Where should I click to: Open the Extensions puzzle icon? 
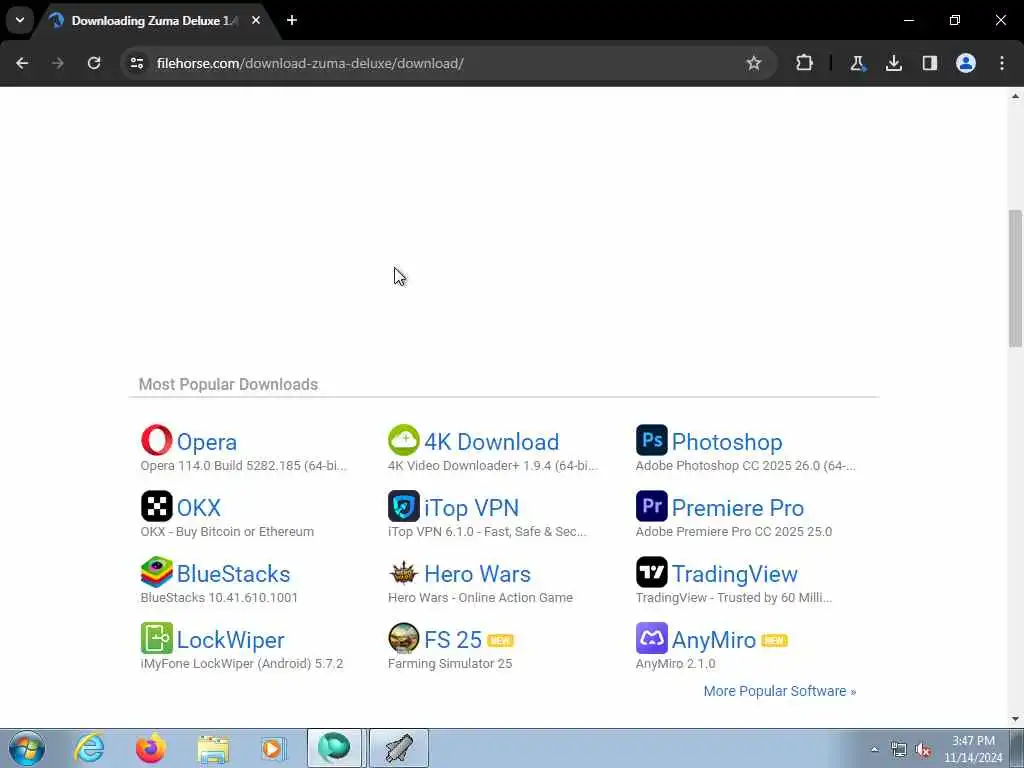coord(805,63)
